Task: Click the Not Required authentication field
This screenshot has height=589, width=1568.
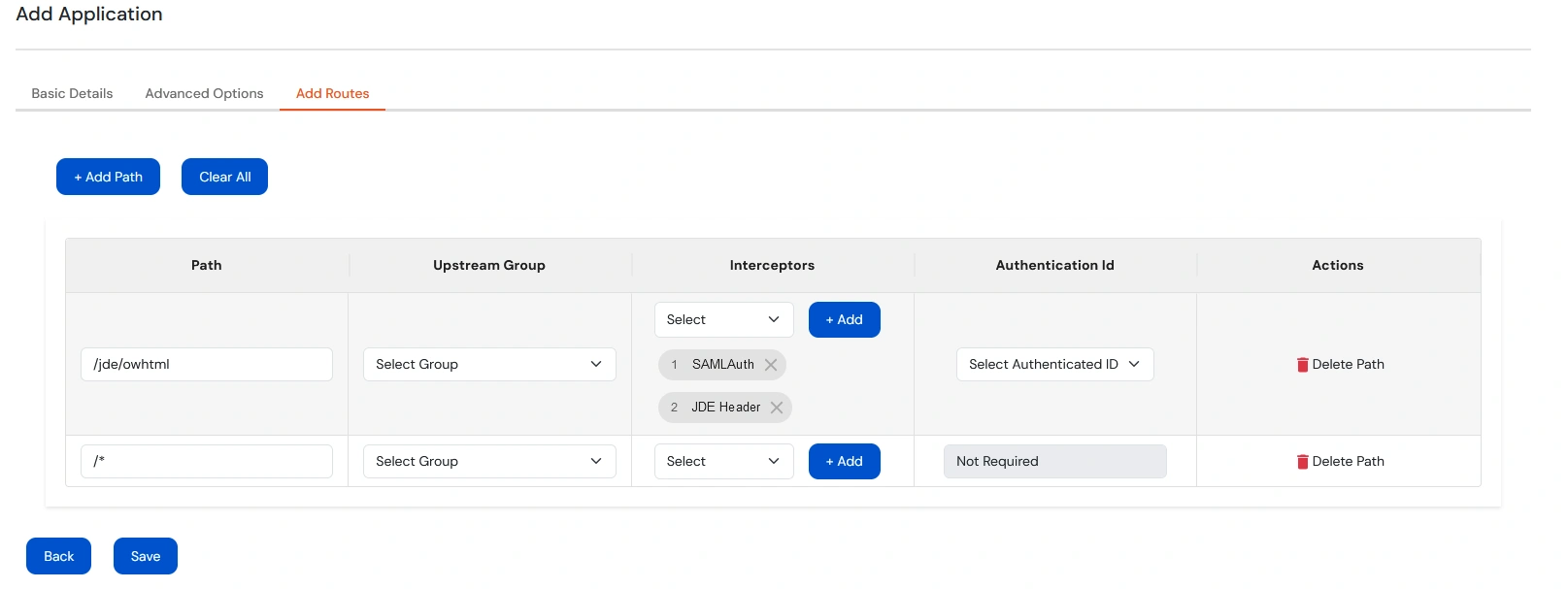Action: point(1054,462)
